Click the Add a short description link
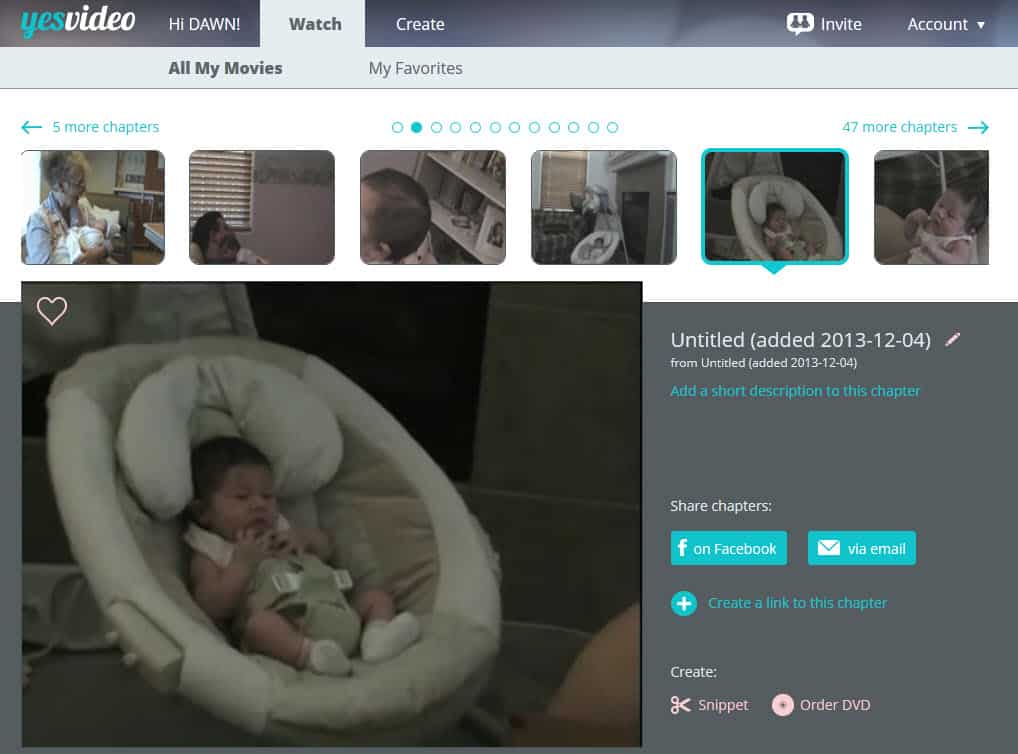Viewport: 1018px width, 754px height. (x=795, y=390)
